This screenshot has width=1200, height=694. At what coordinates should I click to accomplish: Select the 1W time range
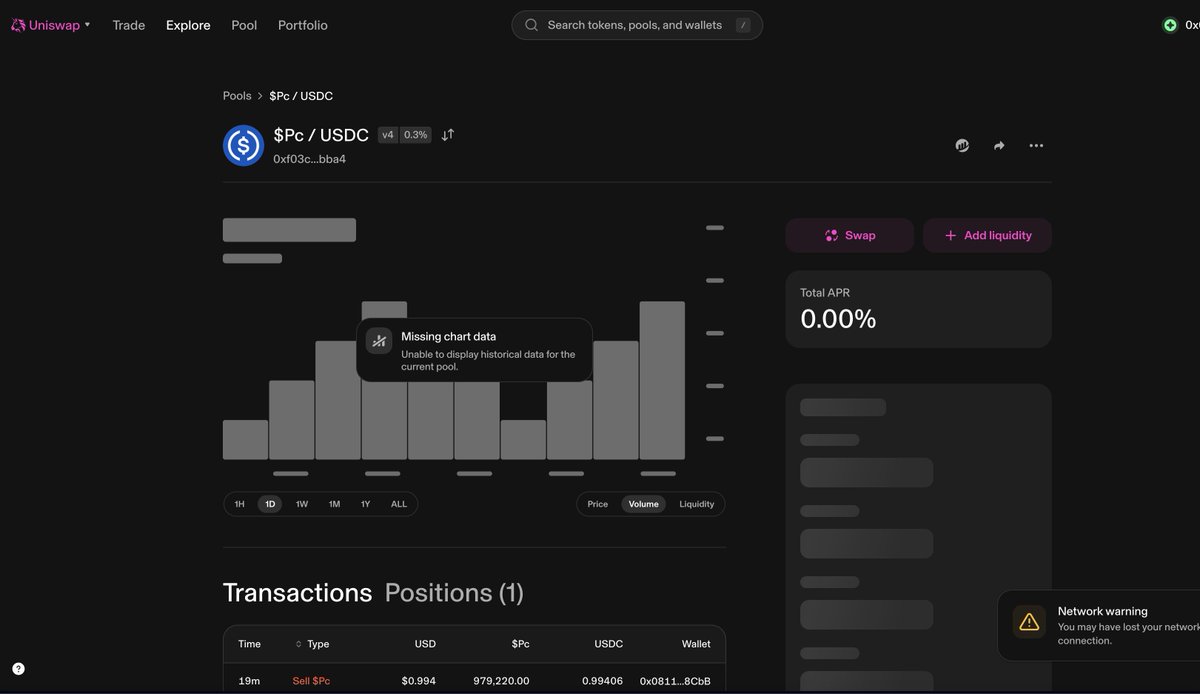(x=302, y=504)
